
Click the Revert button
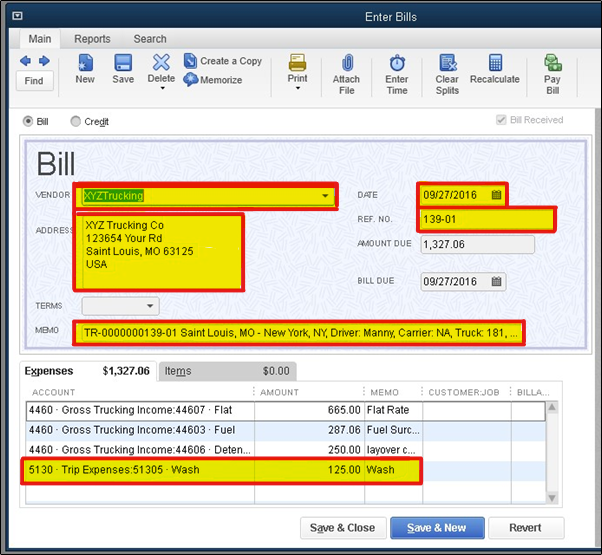tap(525, 528)
